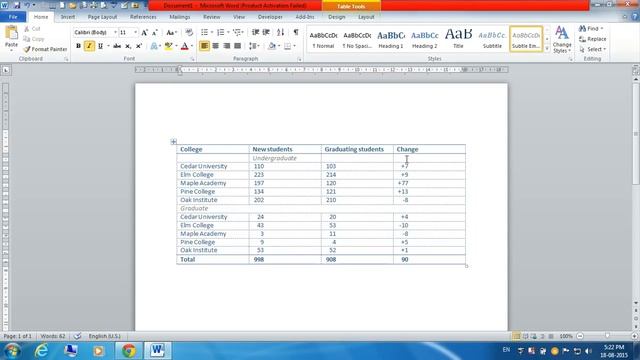Click font color button

pyautogui.click(x=184, y=46)
